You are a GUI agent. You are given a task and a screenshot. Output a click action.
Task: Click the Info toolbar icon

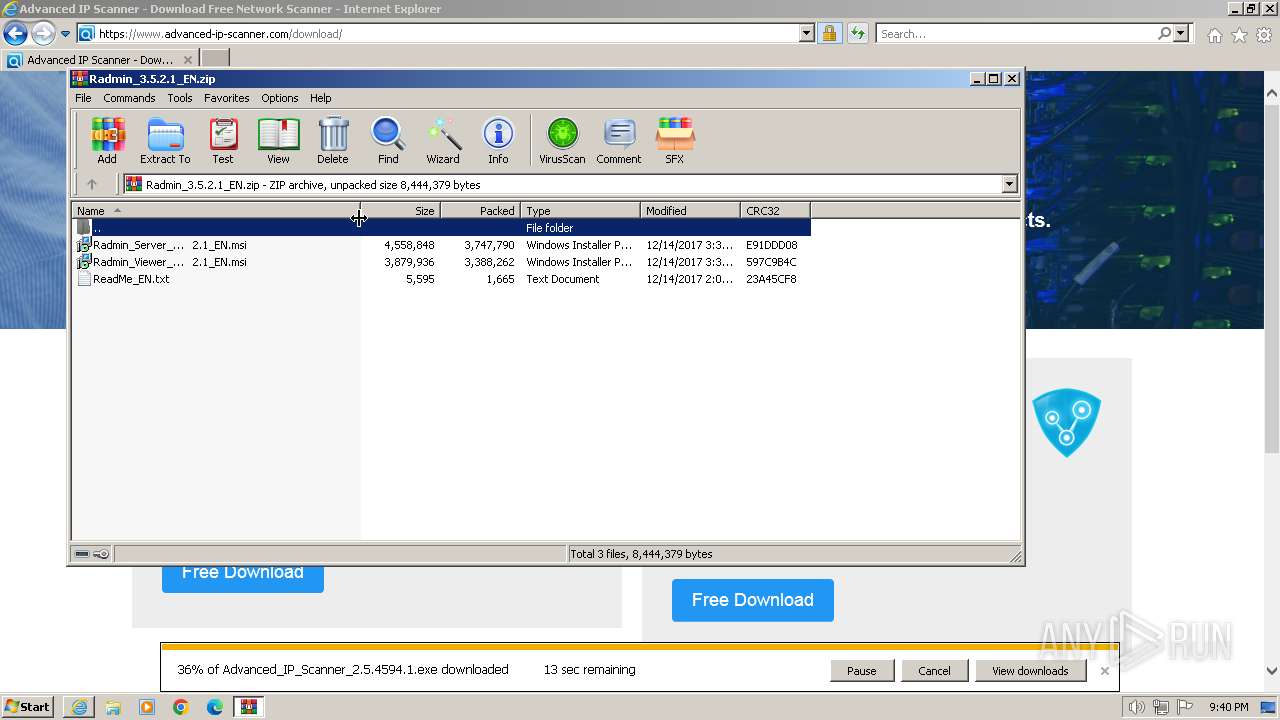(498, 140)
